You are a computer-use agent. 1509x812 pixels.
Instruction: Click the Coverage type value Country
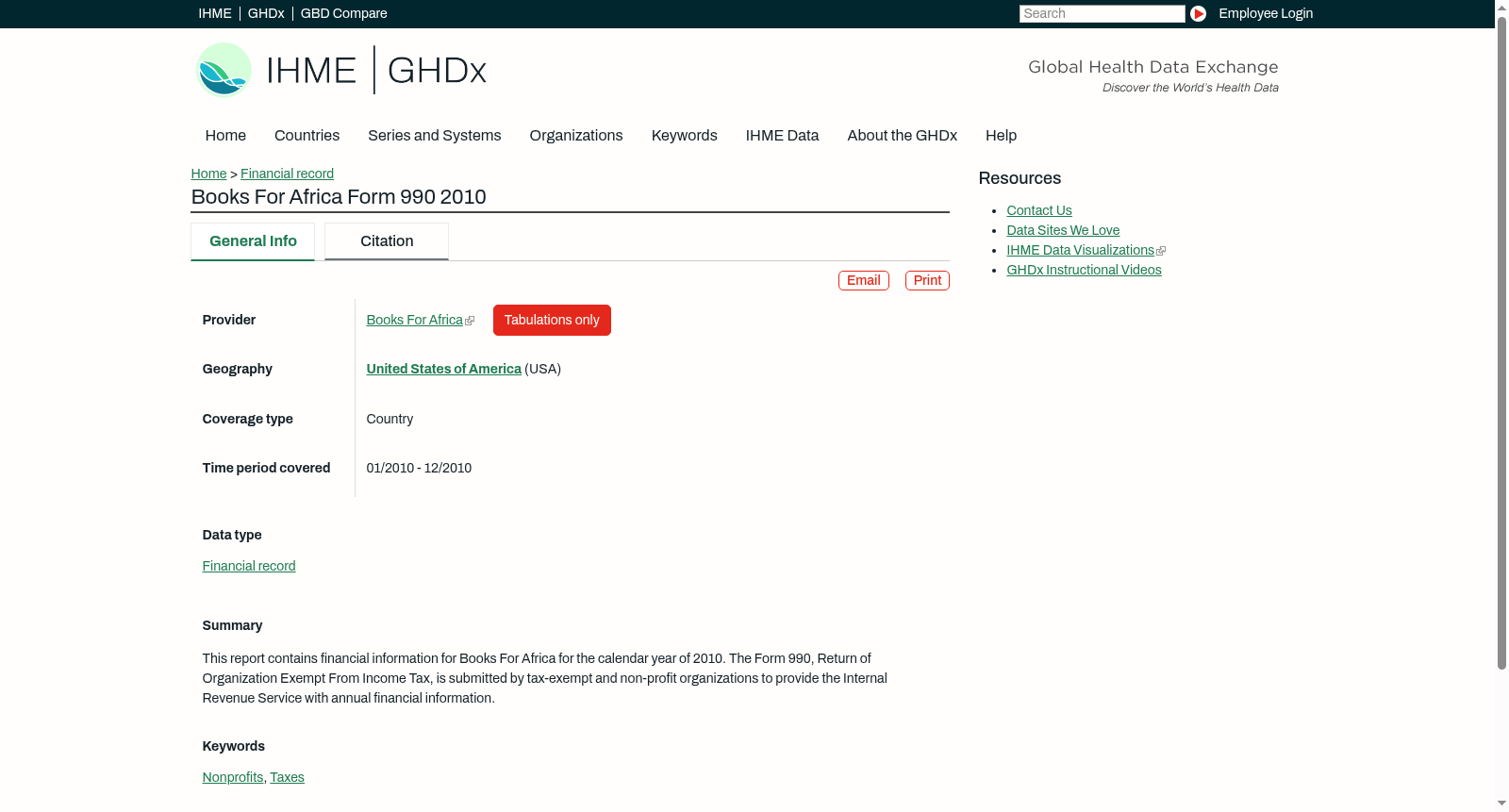390,419
